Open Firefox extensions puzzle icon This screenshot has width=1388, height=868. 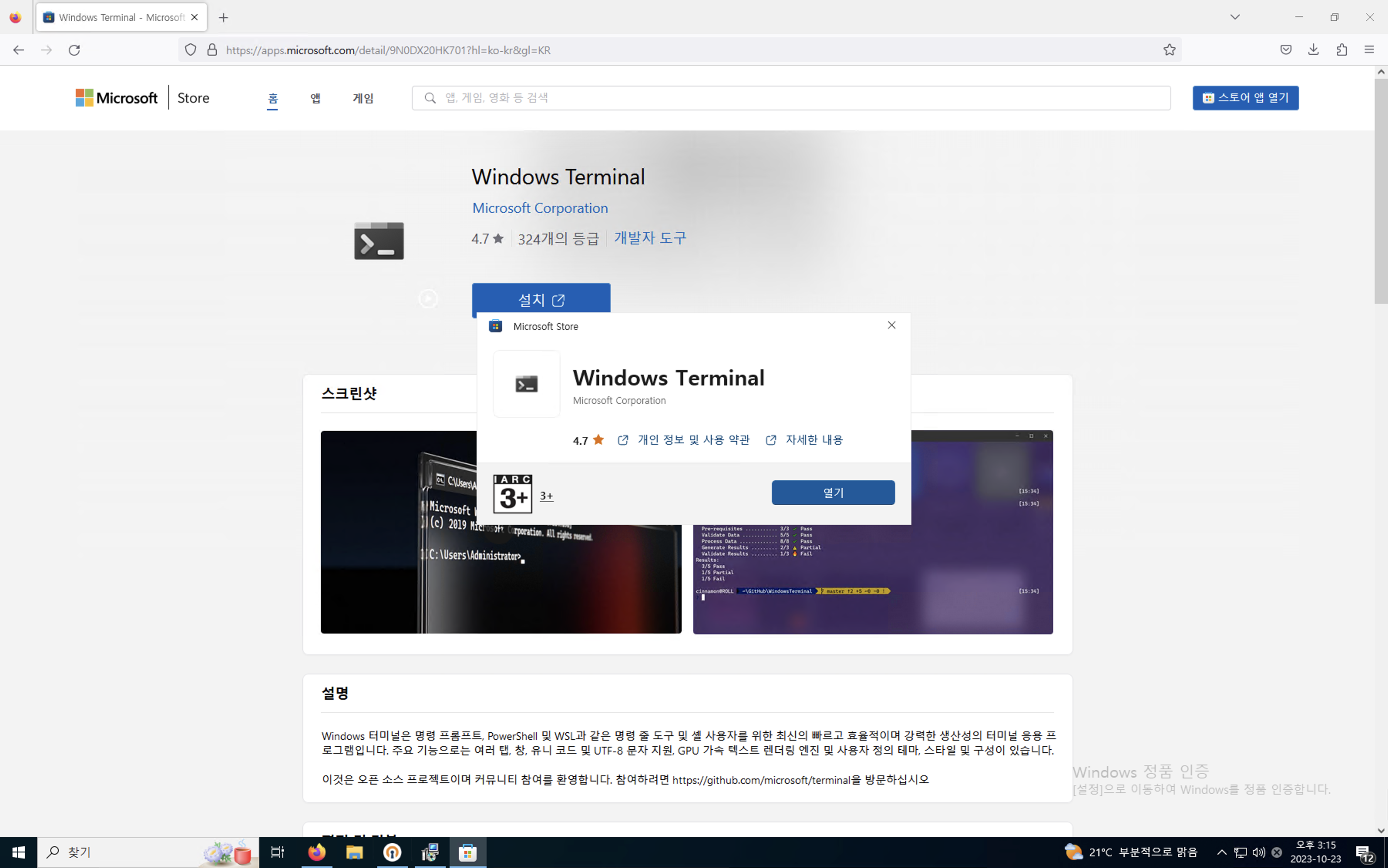point(1341,50)
